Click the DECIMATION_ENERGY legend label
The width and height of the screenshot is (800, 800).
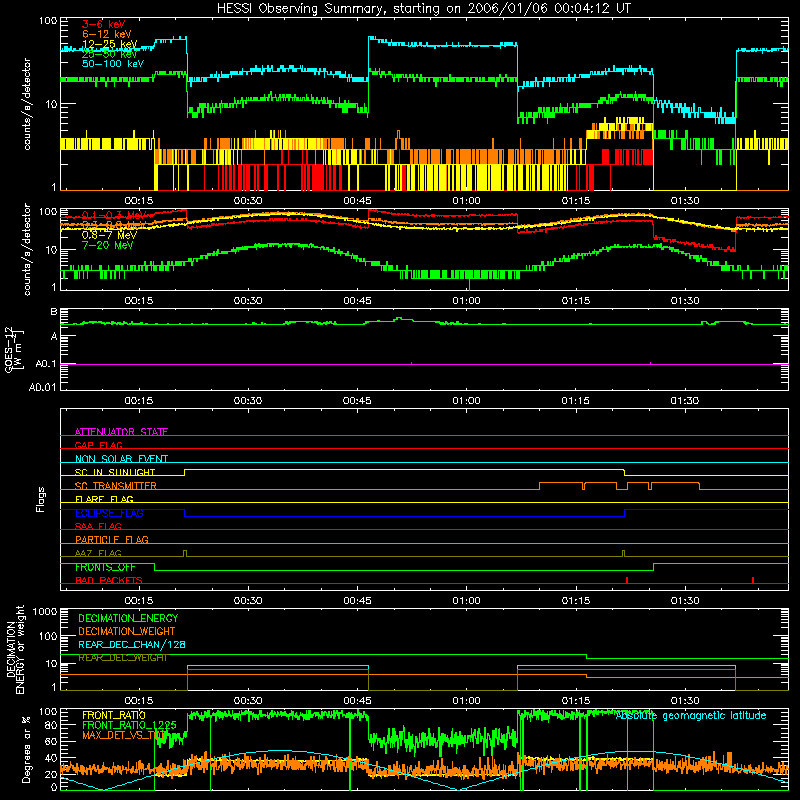pos(128,618)
